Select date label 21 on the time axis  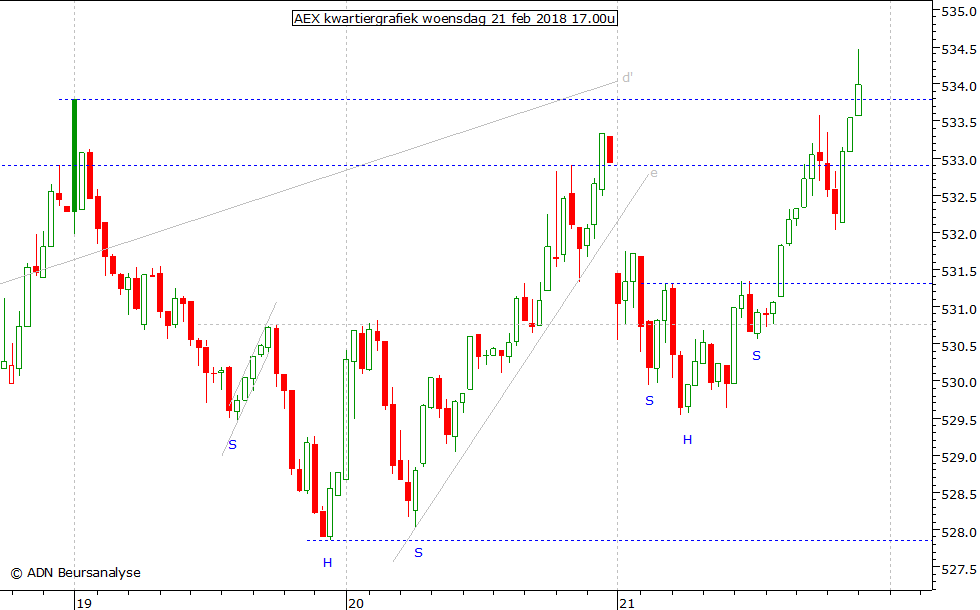627,603
